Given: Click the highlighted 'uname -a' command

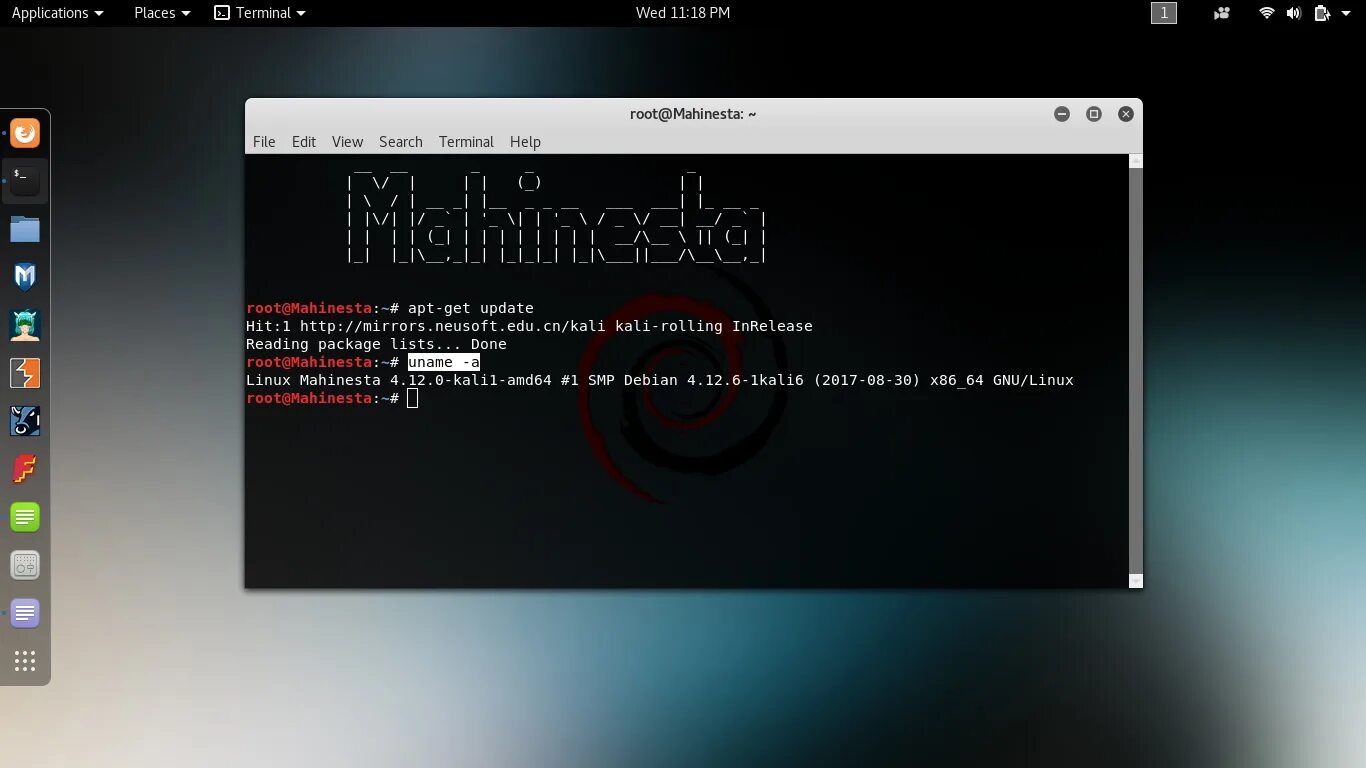Looking at the screenshot, I should (444, 362).
